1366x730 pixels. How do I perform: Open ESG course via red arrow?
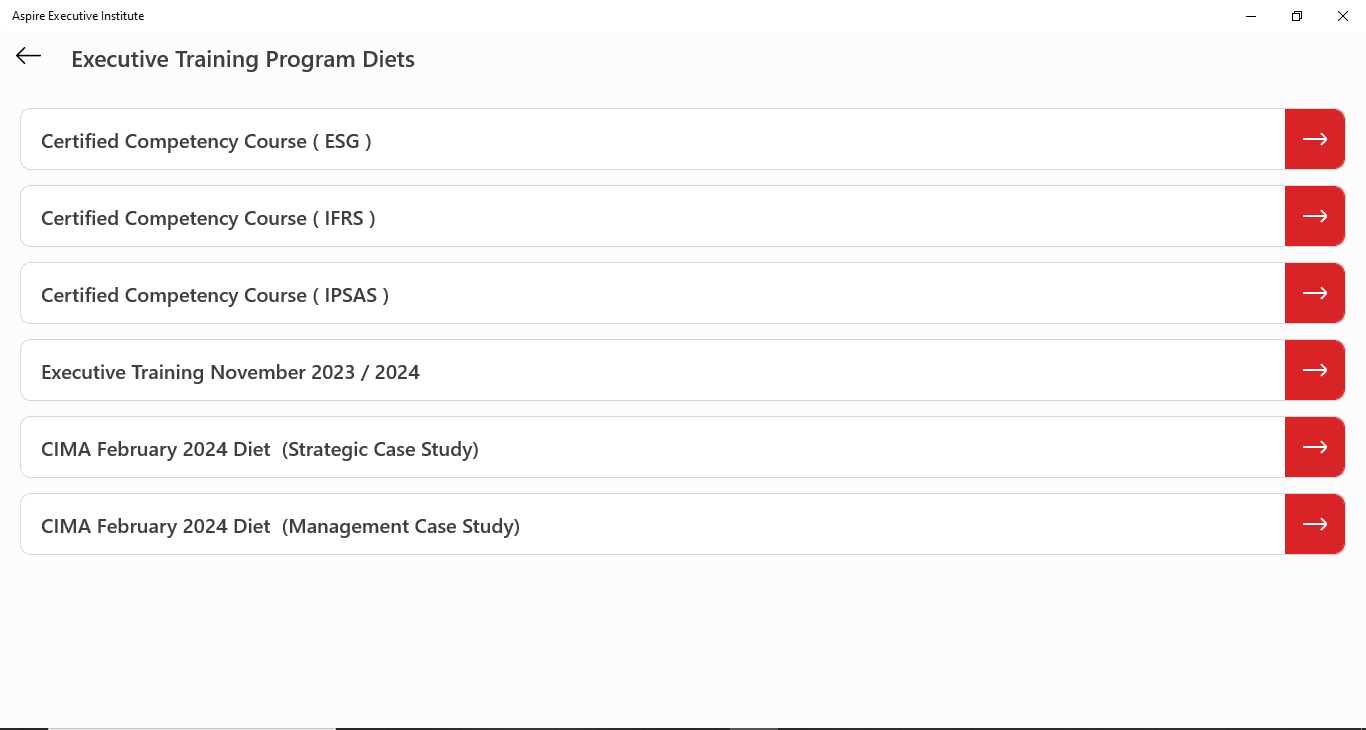coord(1314,140)
